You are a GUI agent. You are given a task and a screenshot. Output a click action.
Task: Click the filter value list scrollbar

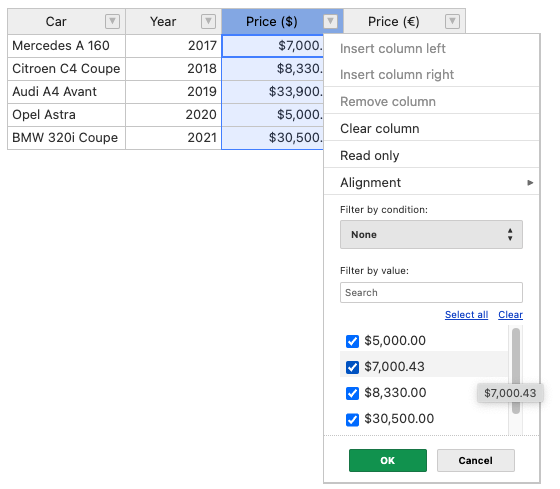pos(515,371)
